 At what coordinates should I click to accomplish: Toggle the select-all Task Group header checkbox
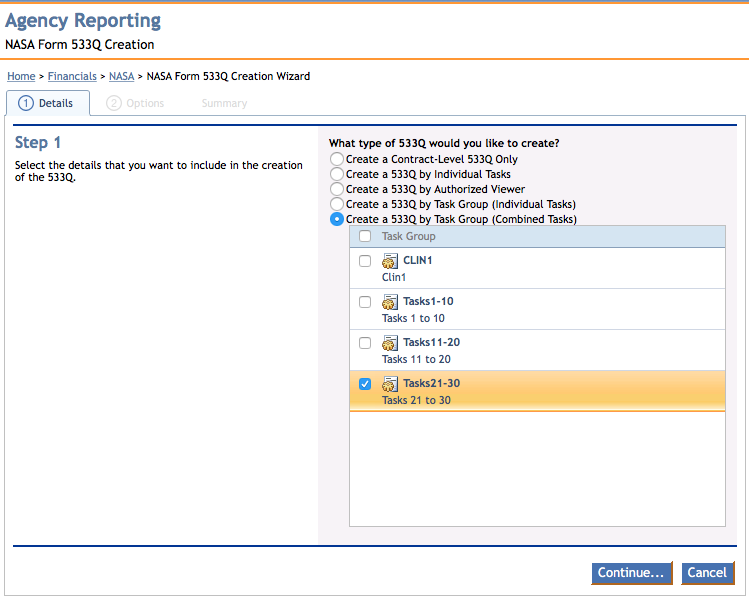(365, 237)
